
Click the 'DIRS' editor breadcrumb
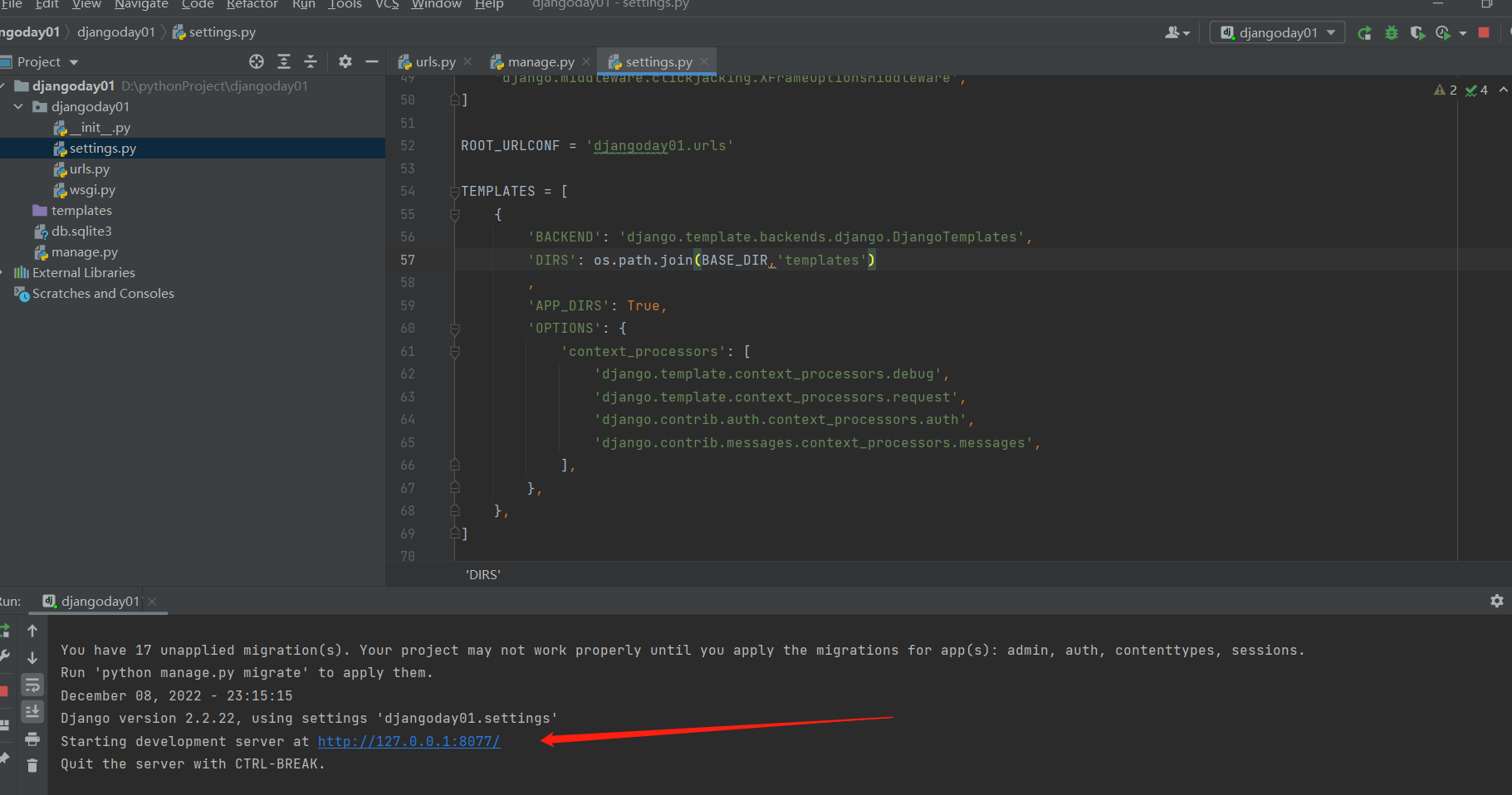coord(482,574)
